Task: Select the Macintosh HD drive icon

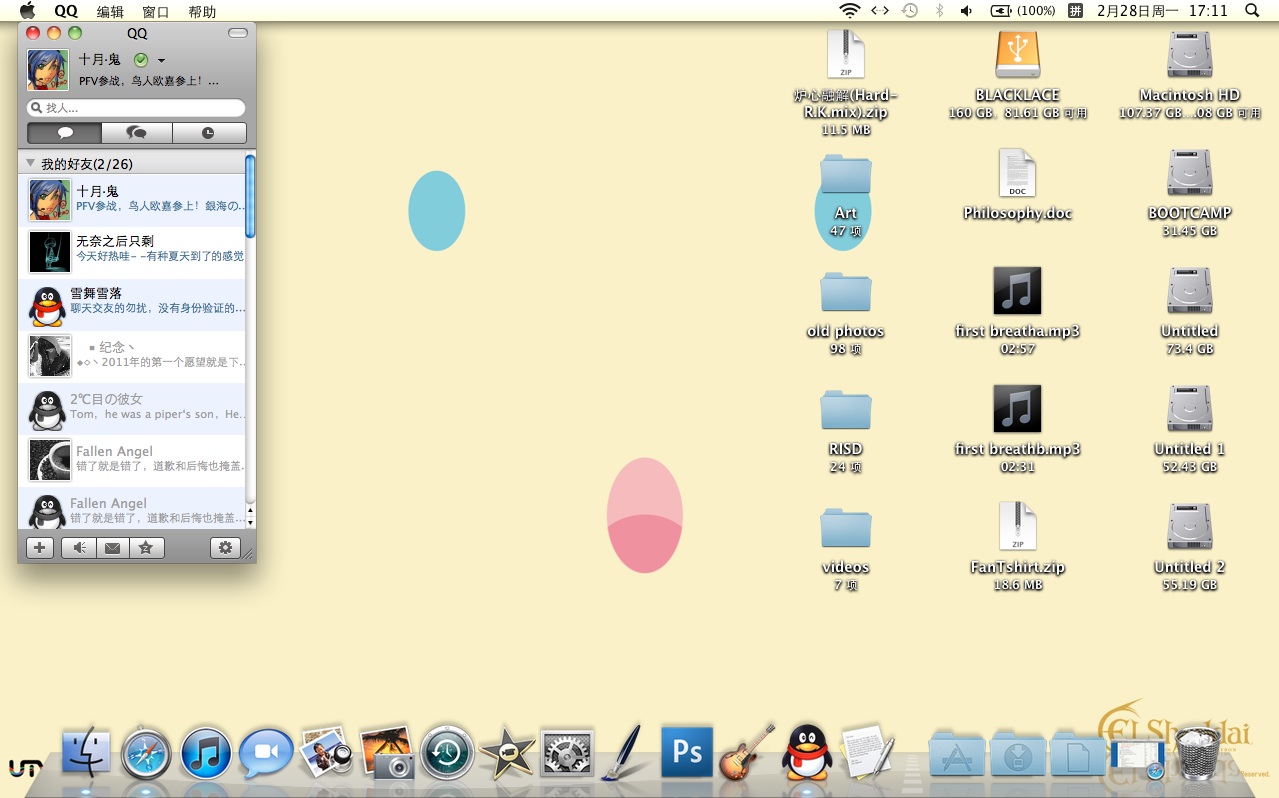Action: point(1189,56)
